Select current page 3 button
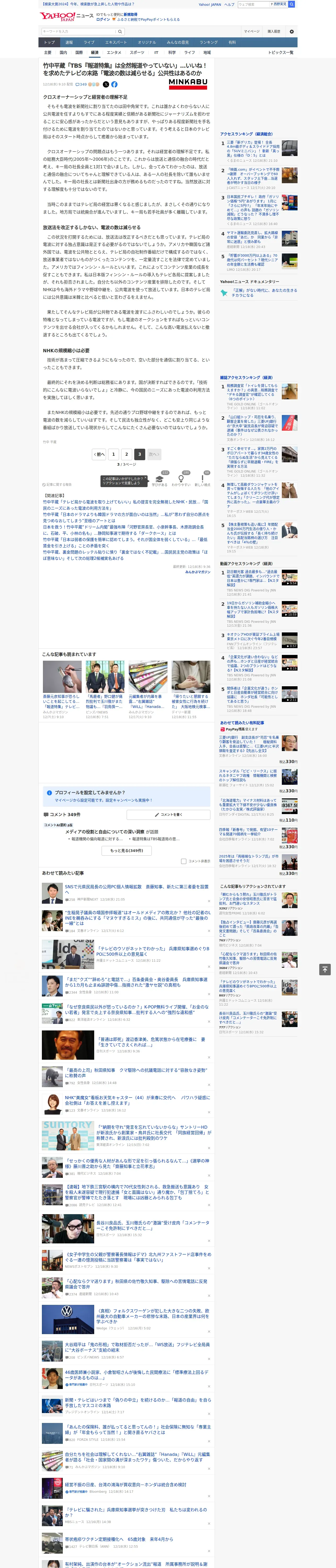 pos(140,454)
